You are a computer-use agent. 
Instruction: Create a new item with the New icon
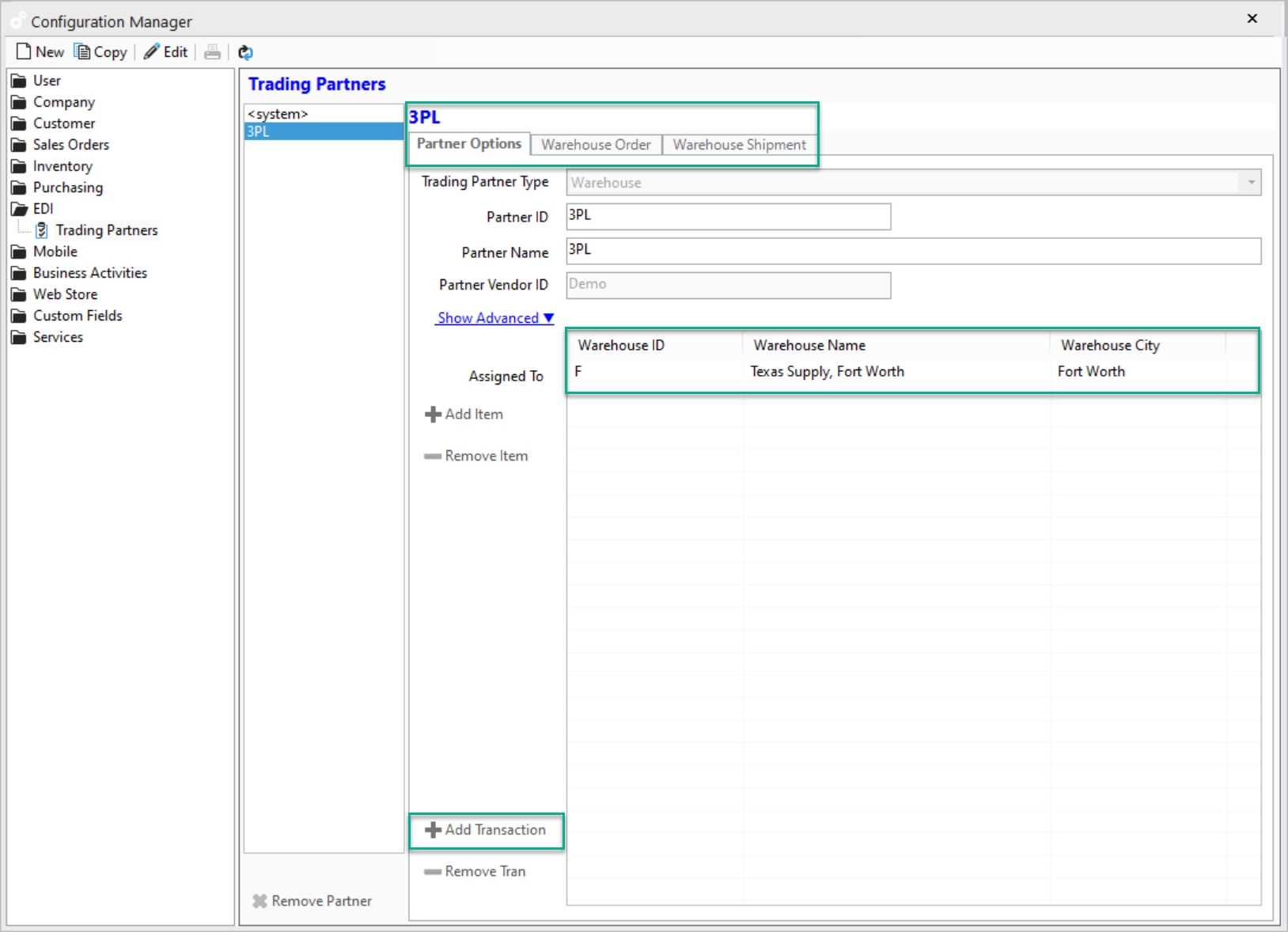tap(24, 51)
